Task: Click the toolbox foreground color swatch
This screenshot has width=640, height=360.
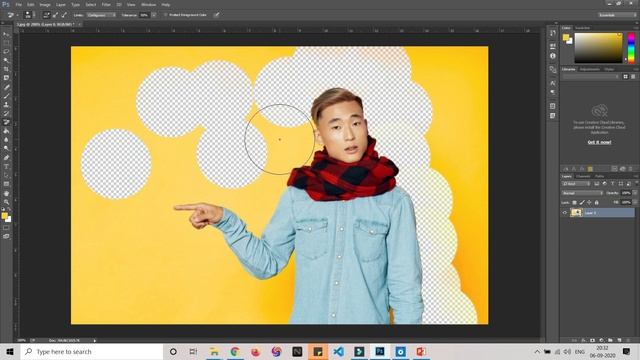Action: (x=4, y=216)
